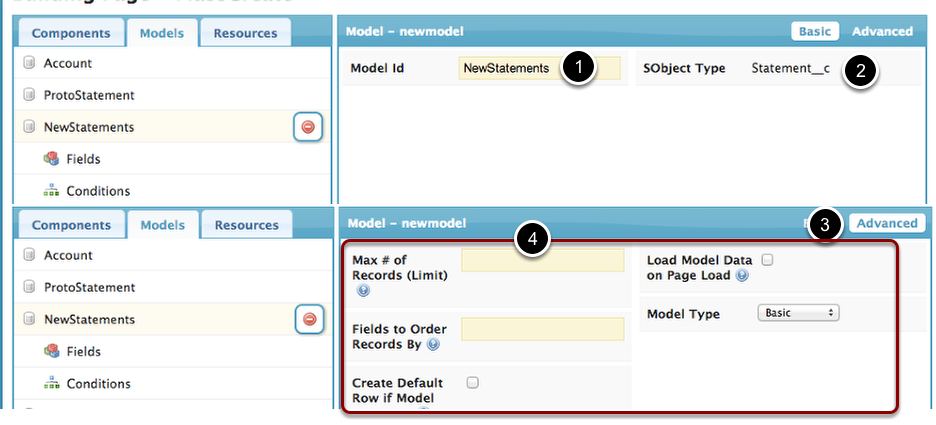Select Models tab in lower panel

coord(161,225)
